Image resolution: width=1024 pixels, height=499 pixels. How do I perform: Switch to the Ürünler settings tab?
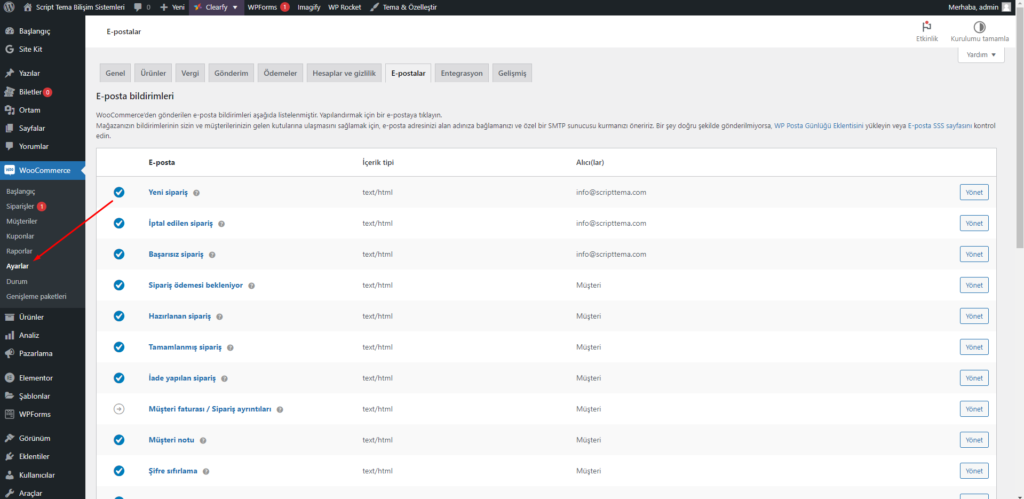pos(153,73)
